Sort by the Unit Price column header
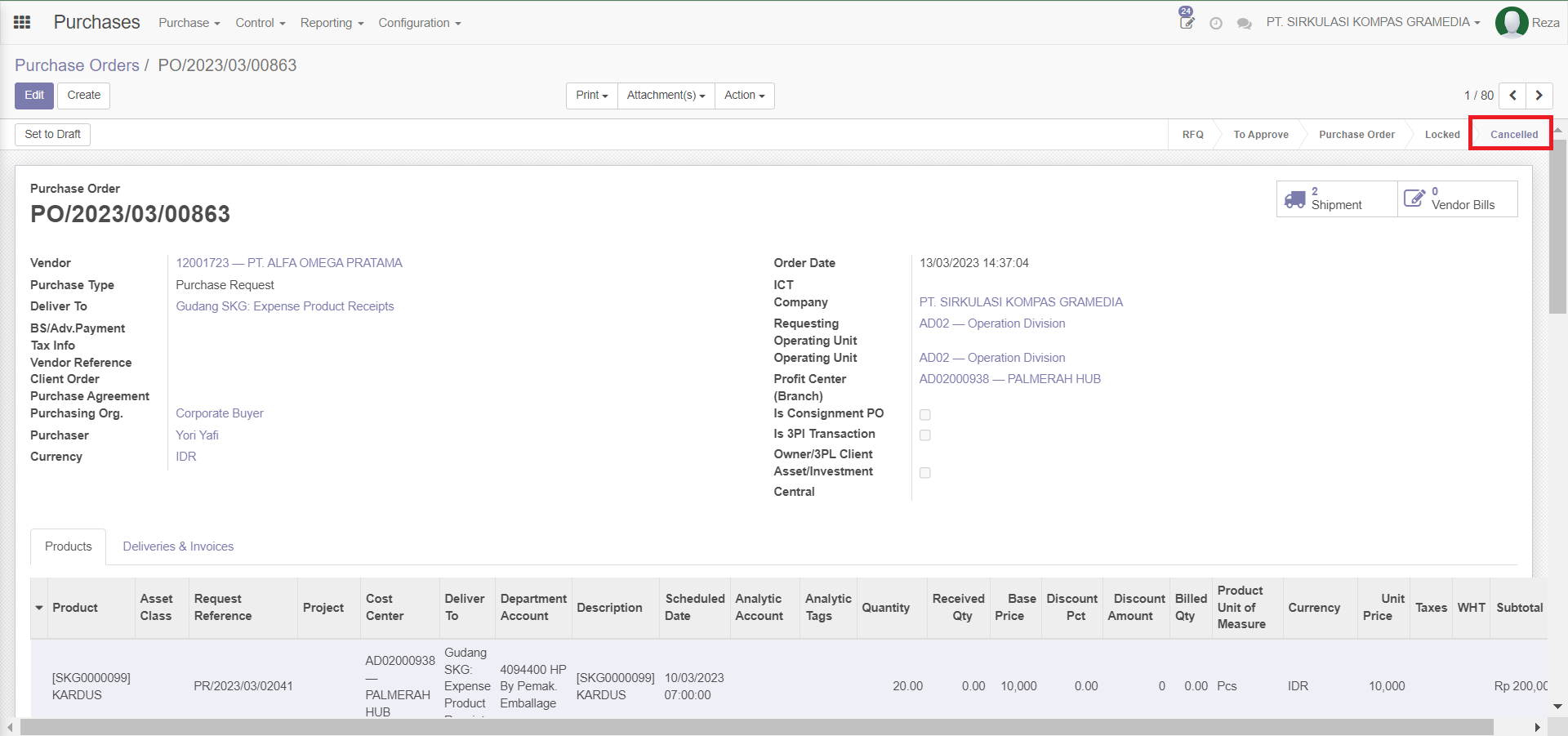The width and height of the screenshot is (1568, 736). click(x=1383, y=608)
